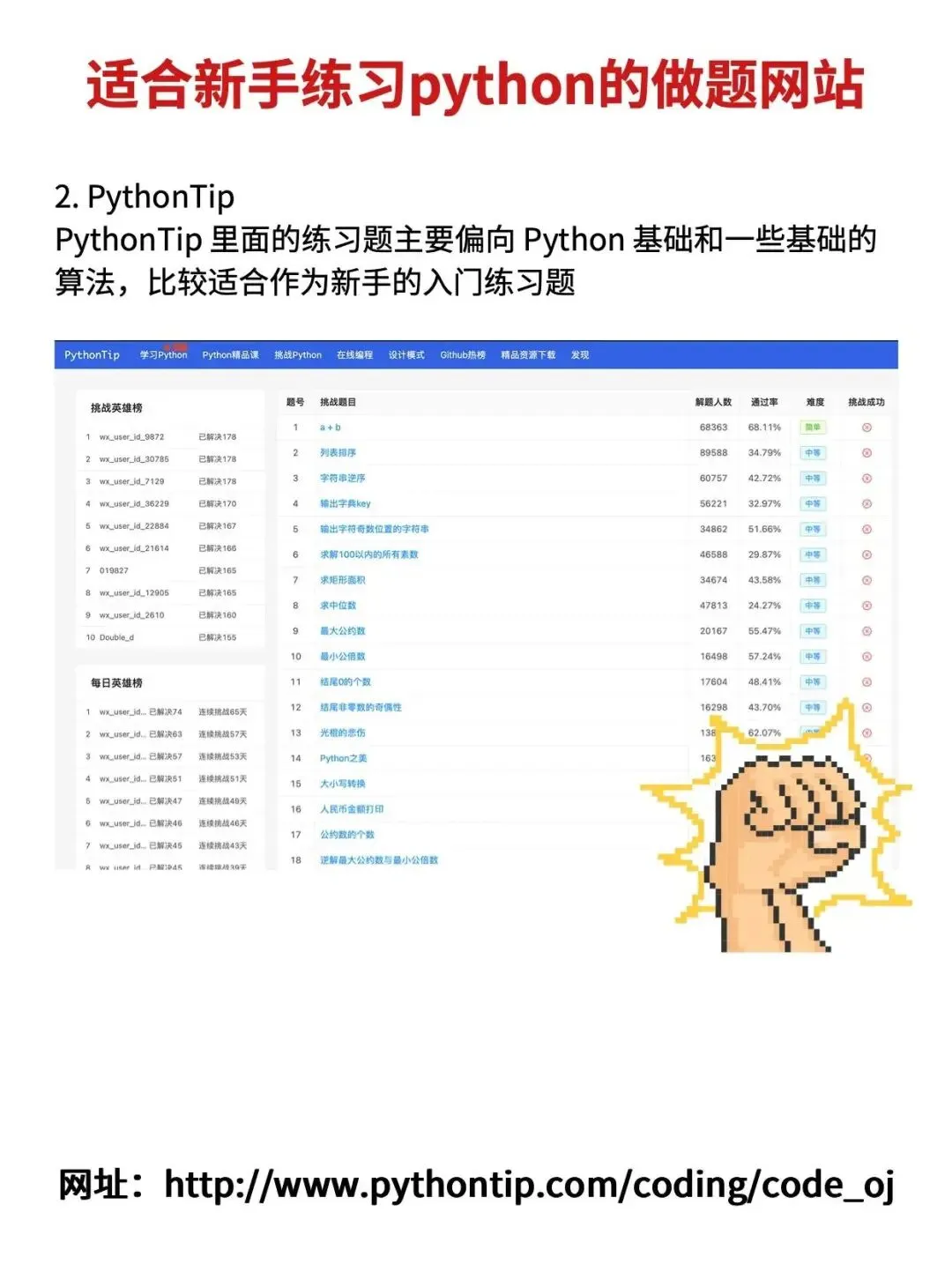Viewport: 952px width, 1272px height.
Task: Click status icon for 结尾非零数的奇偶性
Action: coord(866,708)
